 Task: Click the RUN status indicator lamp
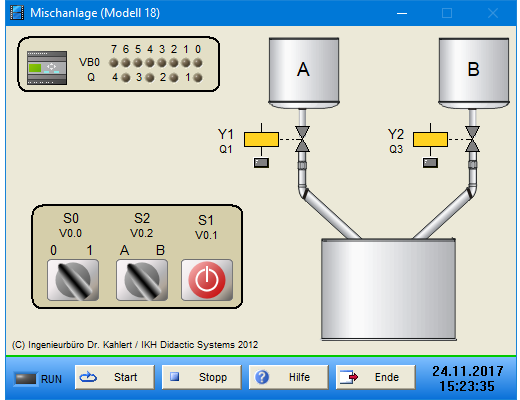[x=25, y=379]
